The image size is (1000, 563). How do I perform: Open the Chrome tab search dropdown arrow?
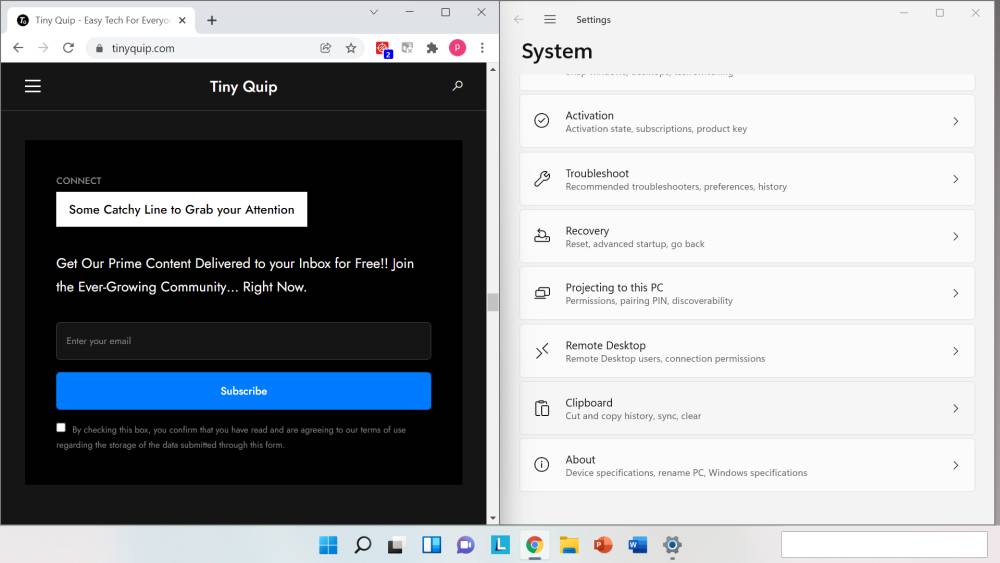(374, 12)
